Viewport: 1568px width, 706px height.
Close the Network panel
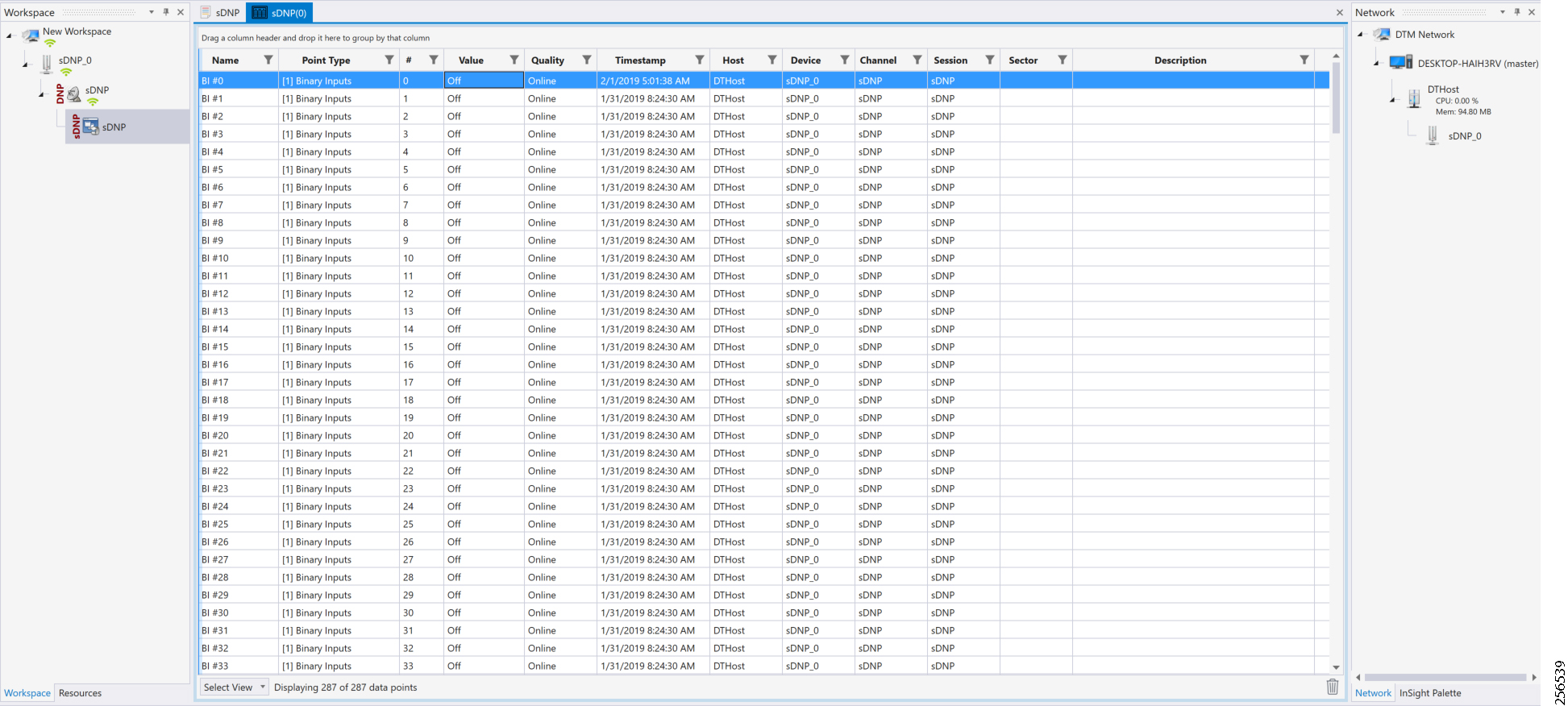1532,12
